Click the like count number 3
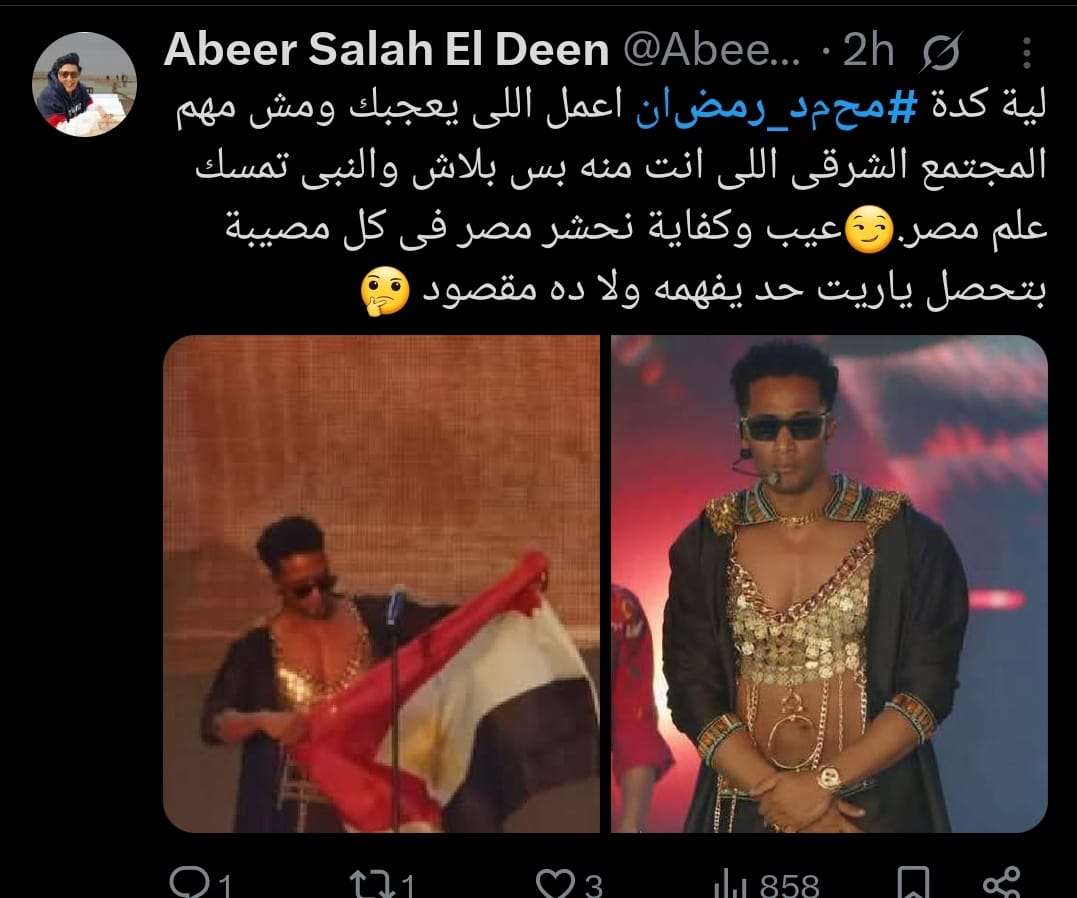The image size is (1077, 898). click(x=593, y=886)
